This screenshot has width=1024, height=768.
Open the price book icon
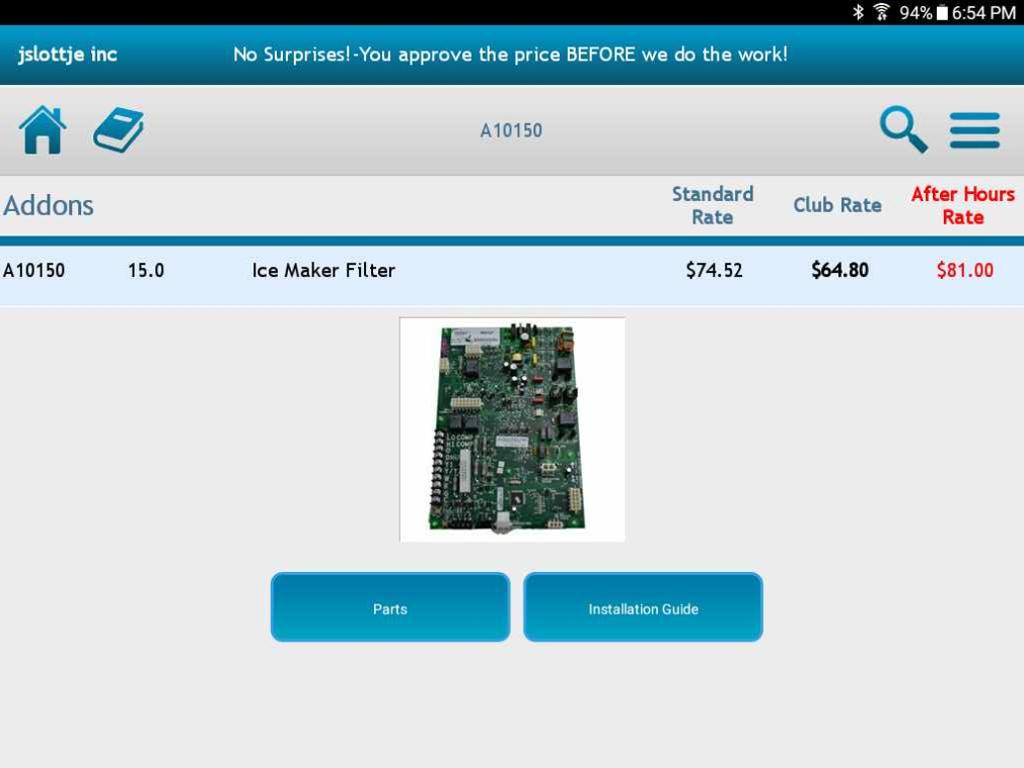coord(118,130)
